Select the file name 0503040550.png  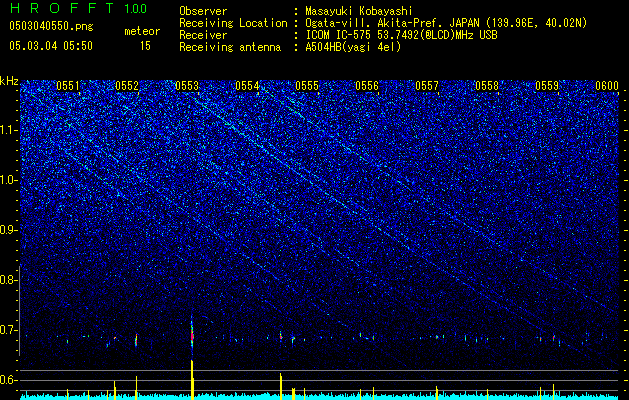point(51,26)
